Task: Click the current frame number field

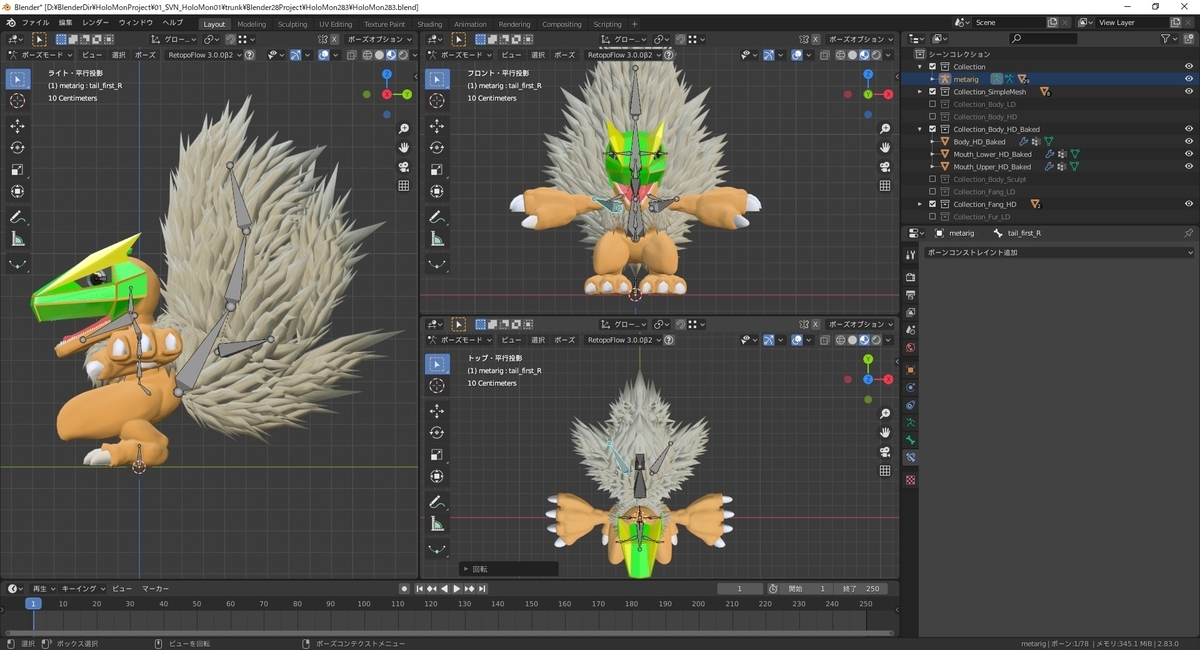Action: pos(741,589)
